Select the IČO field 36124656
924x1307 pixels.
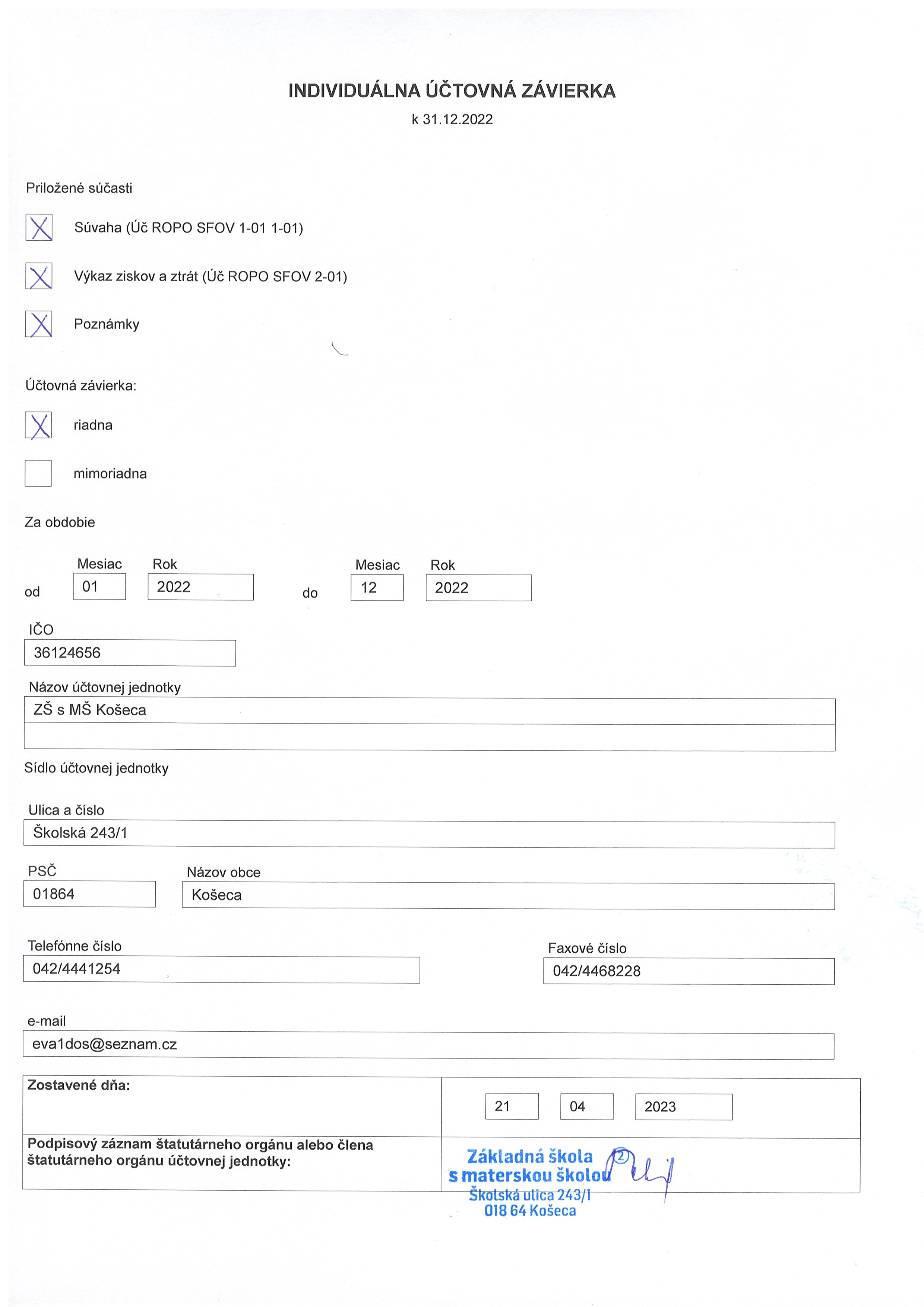coord(130,653)
